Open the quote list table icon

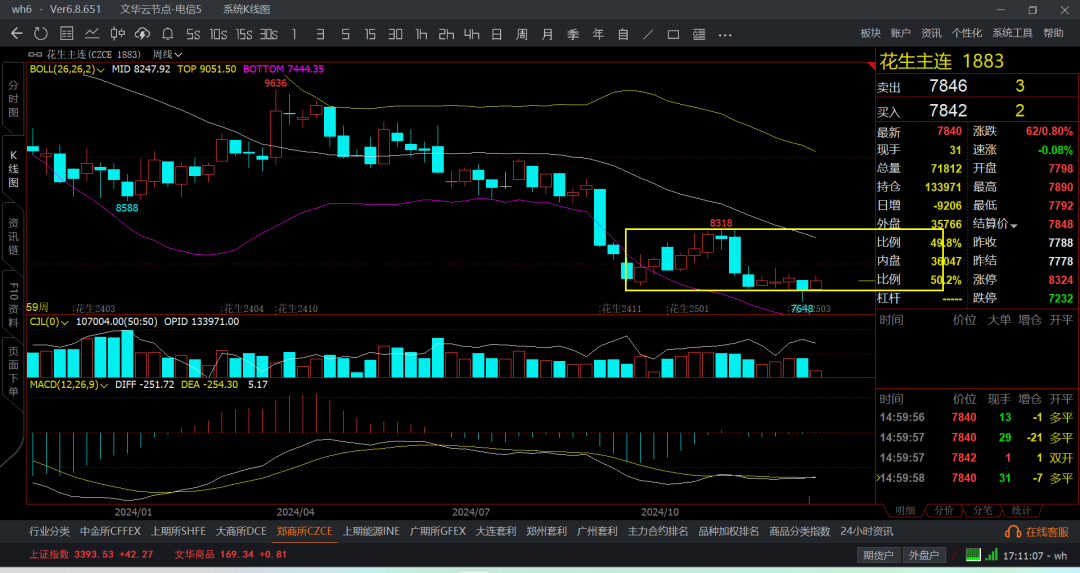point(67,34)
